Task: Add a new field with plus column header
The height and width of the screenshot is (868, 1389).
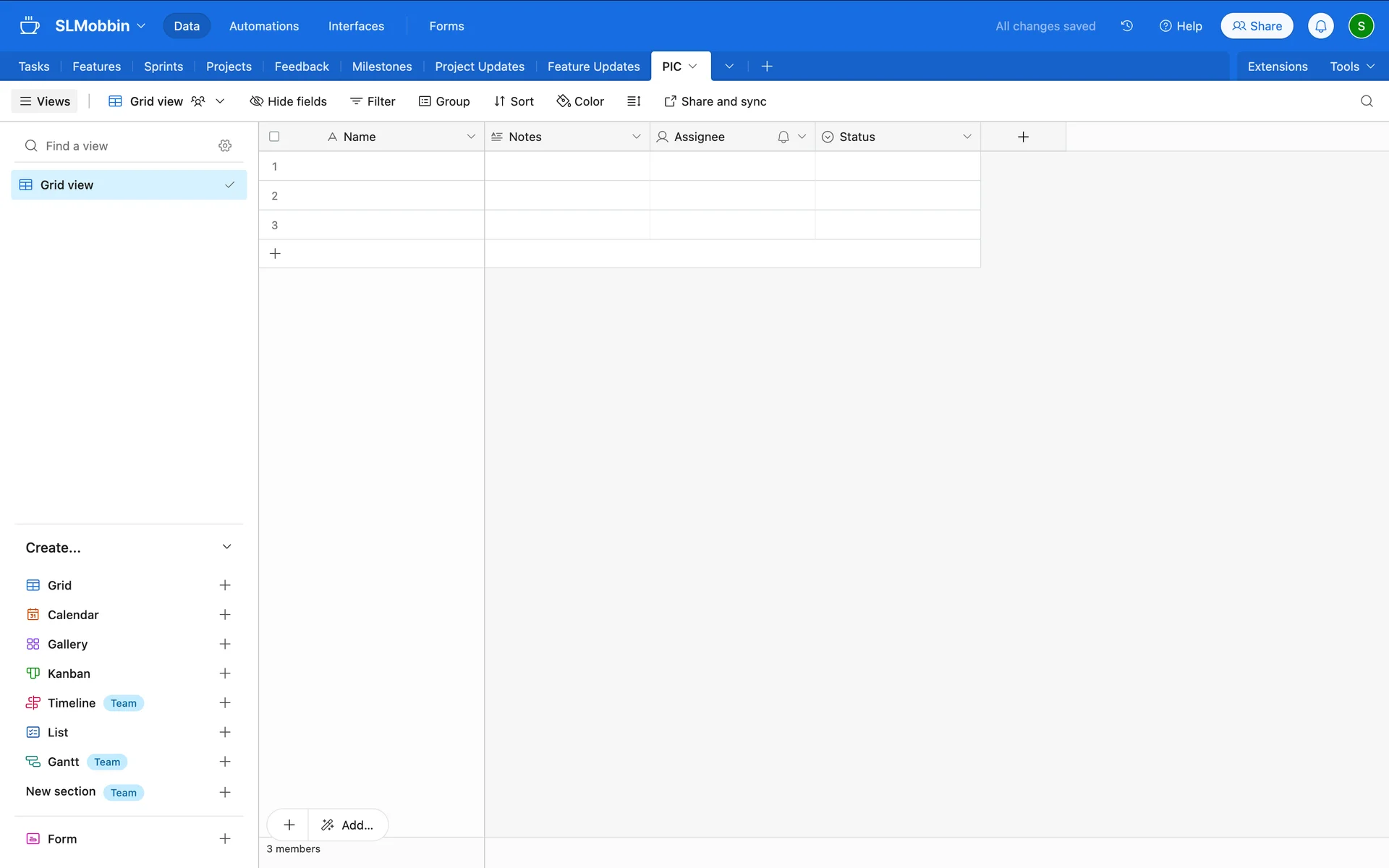Action: click(1023, 137)
